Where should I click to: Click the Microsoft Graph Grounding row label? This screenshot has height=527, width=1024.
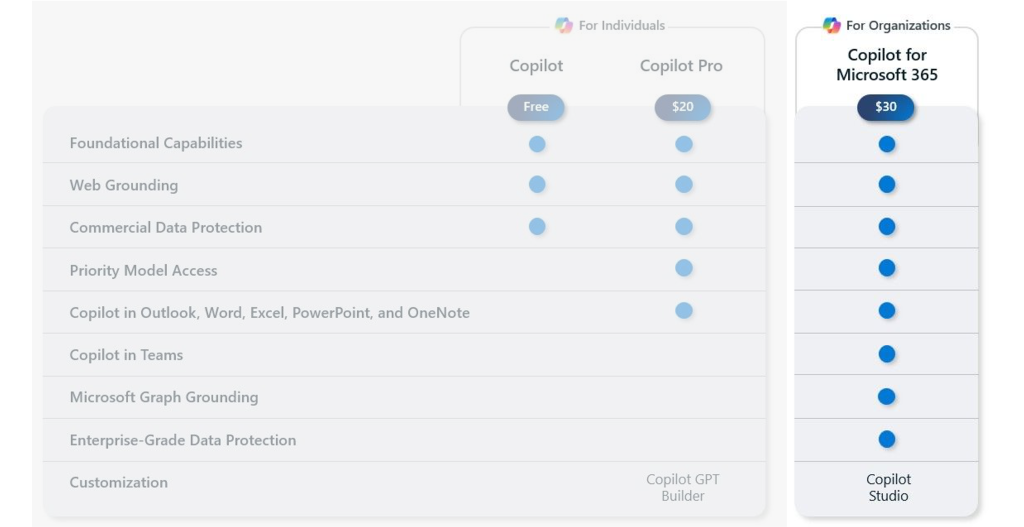click(164, 397)
